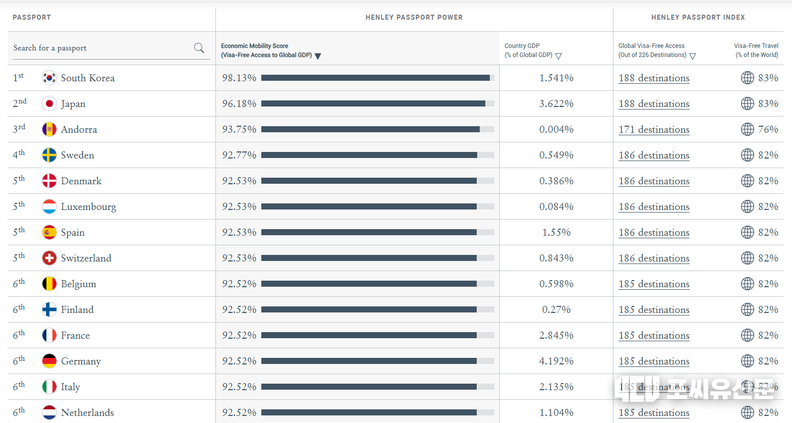Click the Search for a passport field
This screenshot has height=423, width=792.
coord(100,48)
